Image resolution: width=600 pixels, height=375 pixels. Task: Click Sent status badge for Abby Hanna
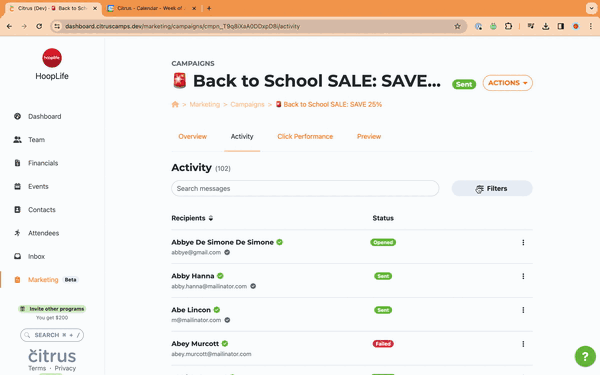(x=383, y=276)
